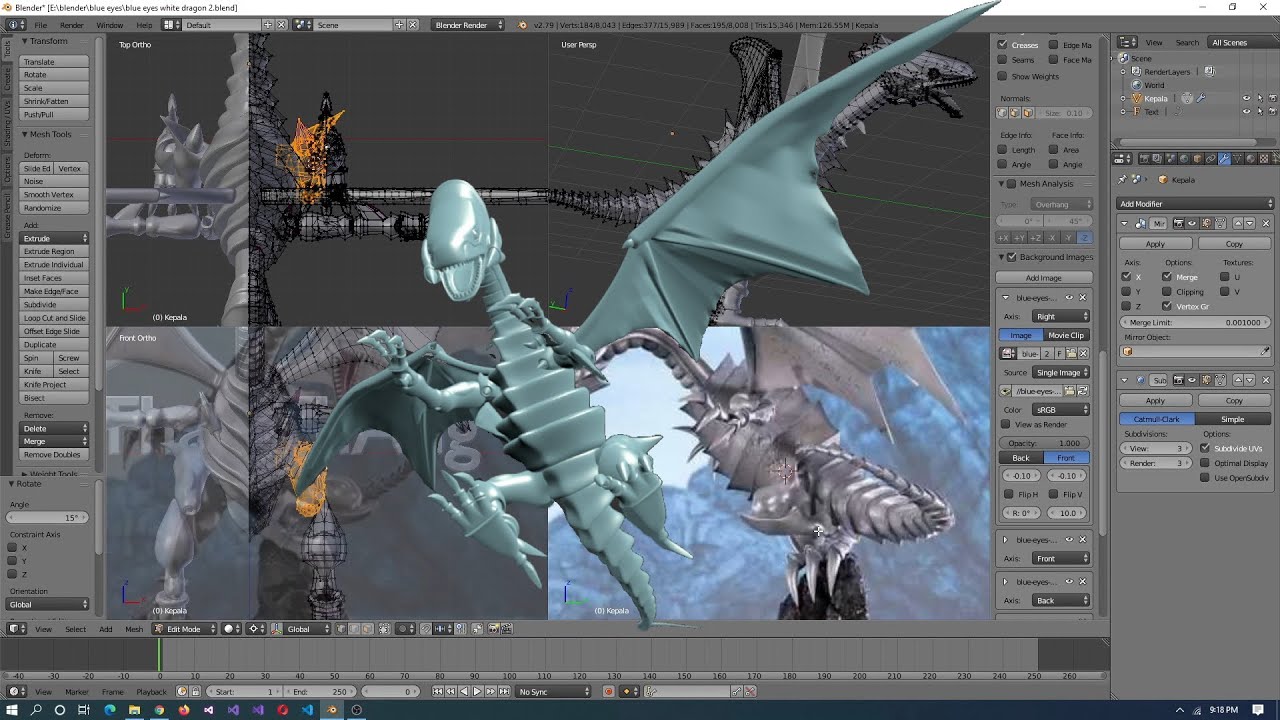Viewport: 1280px width, 720px height.
Task: Open the Render camera properties tab
Action: tap(1144, 159)
